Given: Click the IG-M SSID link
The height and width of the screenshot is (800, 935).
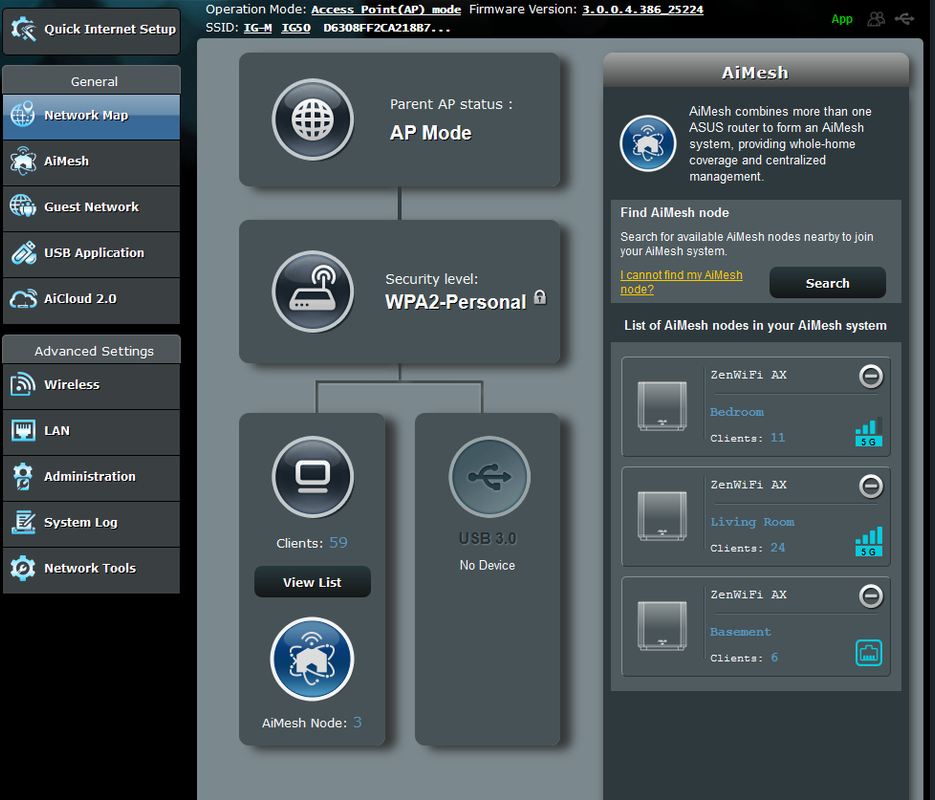Looking at the screenshot, I should 258,28.
